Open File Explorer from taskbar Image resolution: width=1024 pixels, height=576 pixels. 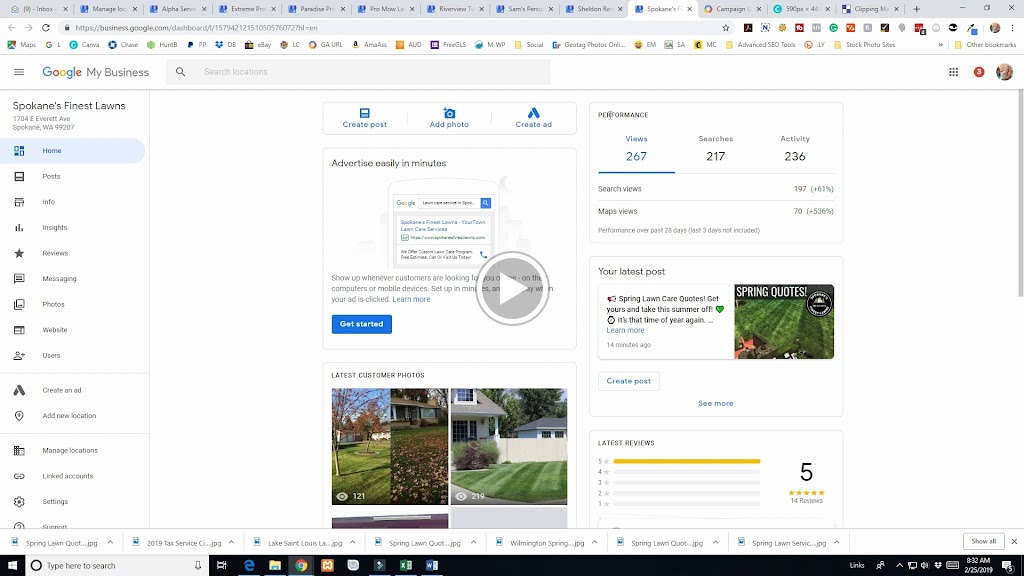point(275,566)
